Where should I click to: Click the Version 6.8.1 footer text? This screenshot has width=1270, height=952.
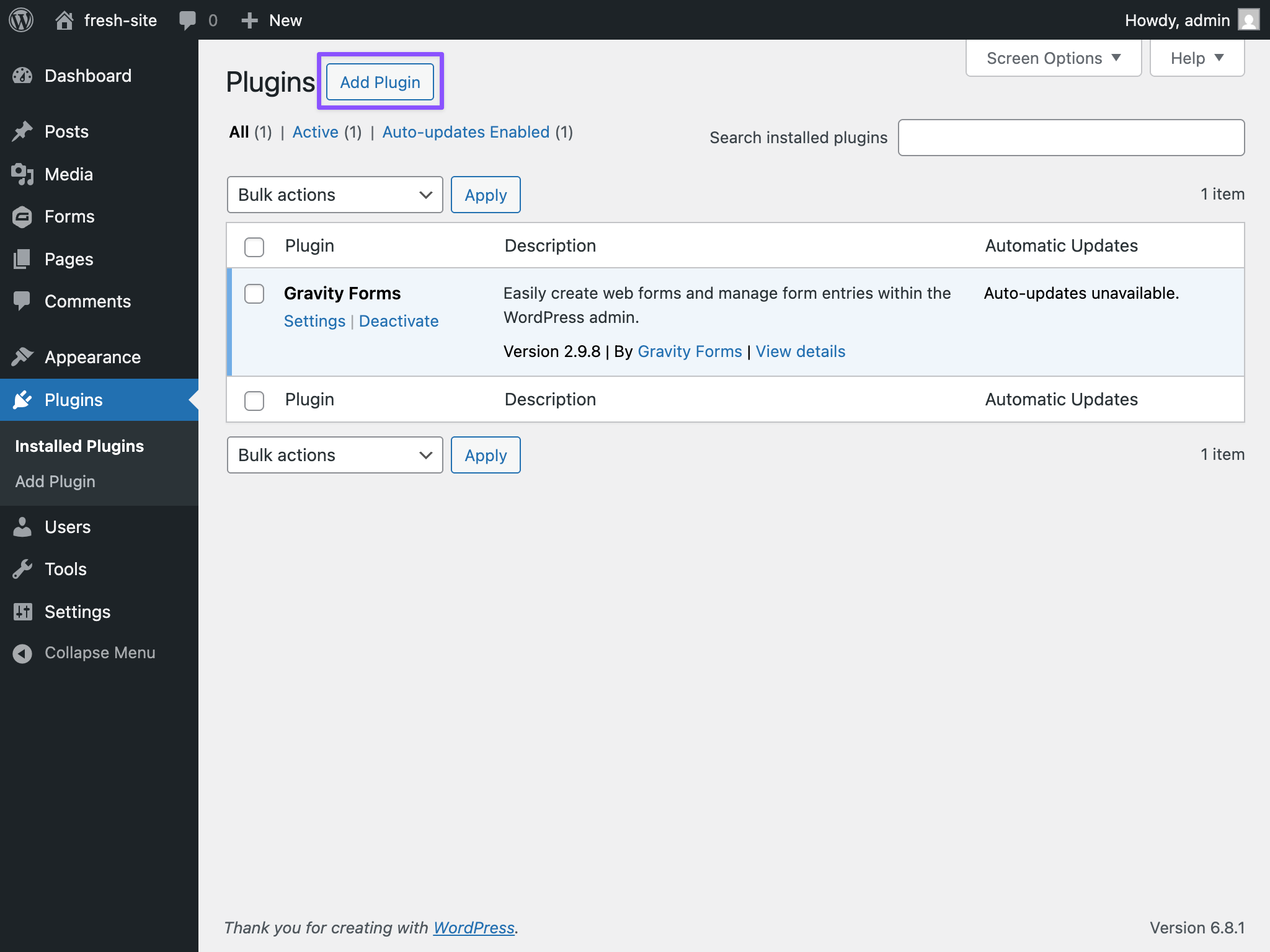point(1197,928)
